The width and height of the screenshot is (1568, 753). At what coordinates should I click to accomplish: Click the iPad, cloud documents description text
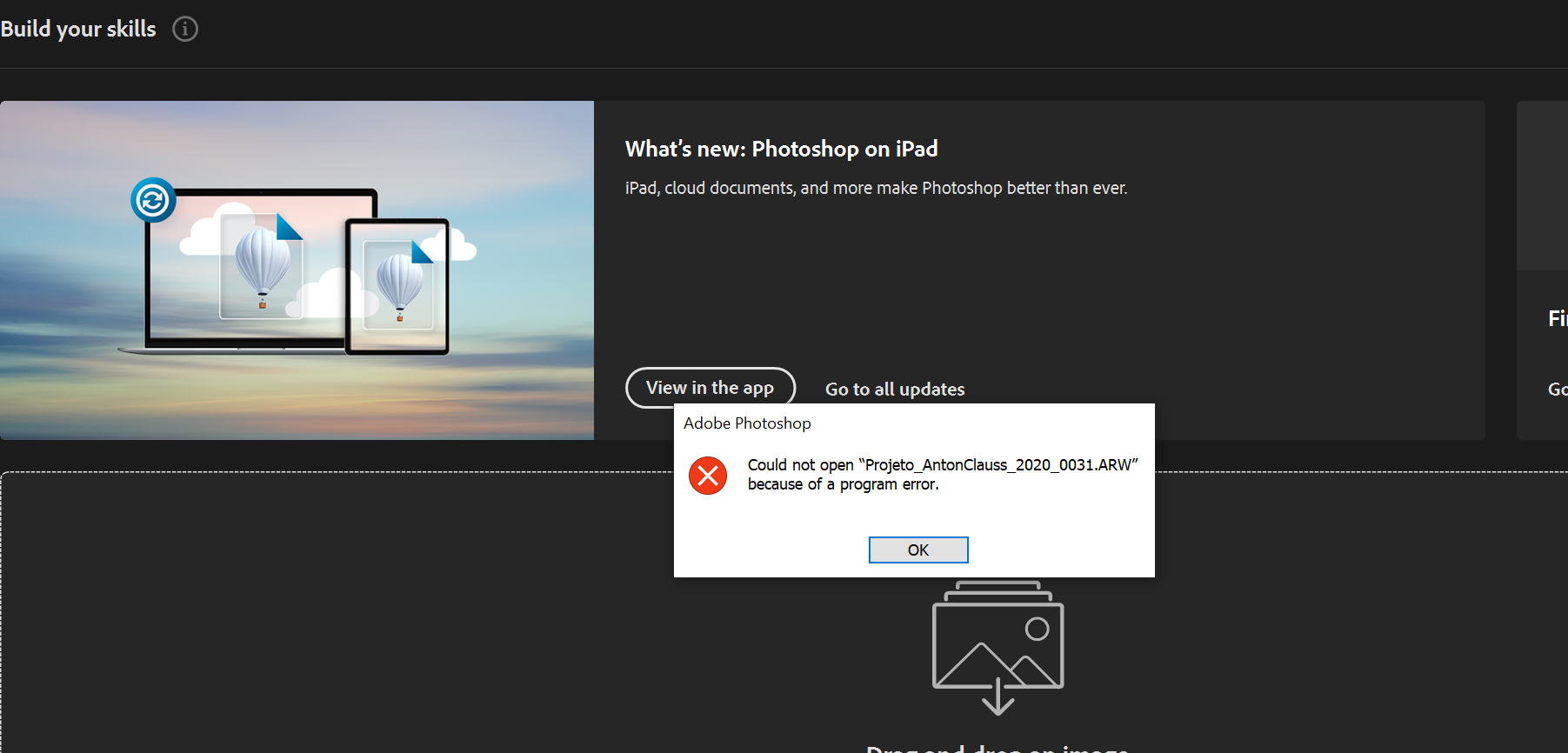coord(876,188)
